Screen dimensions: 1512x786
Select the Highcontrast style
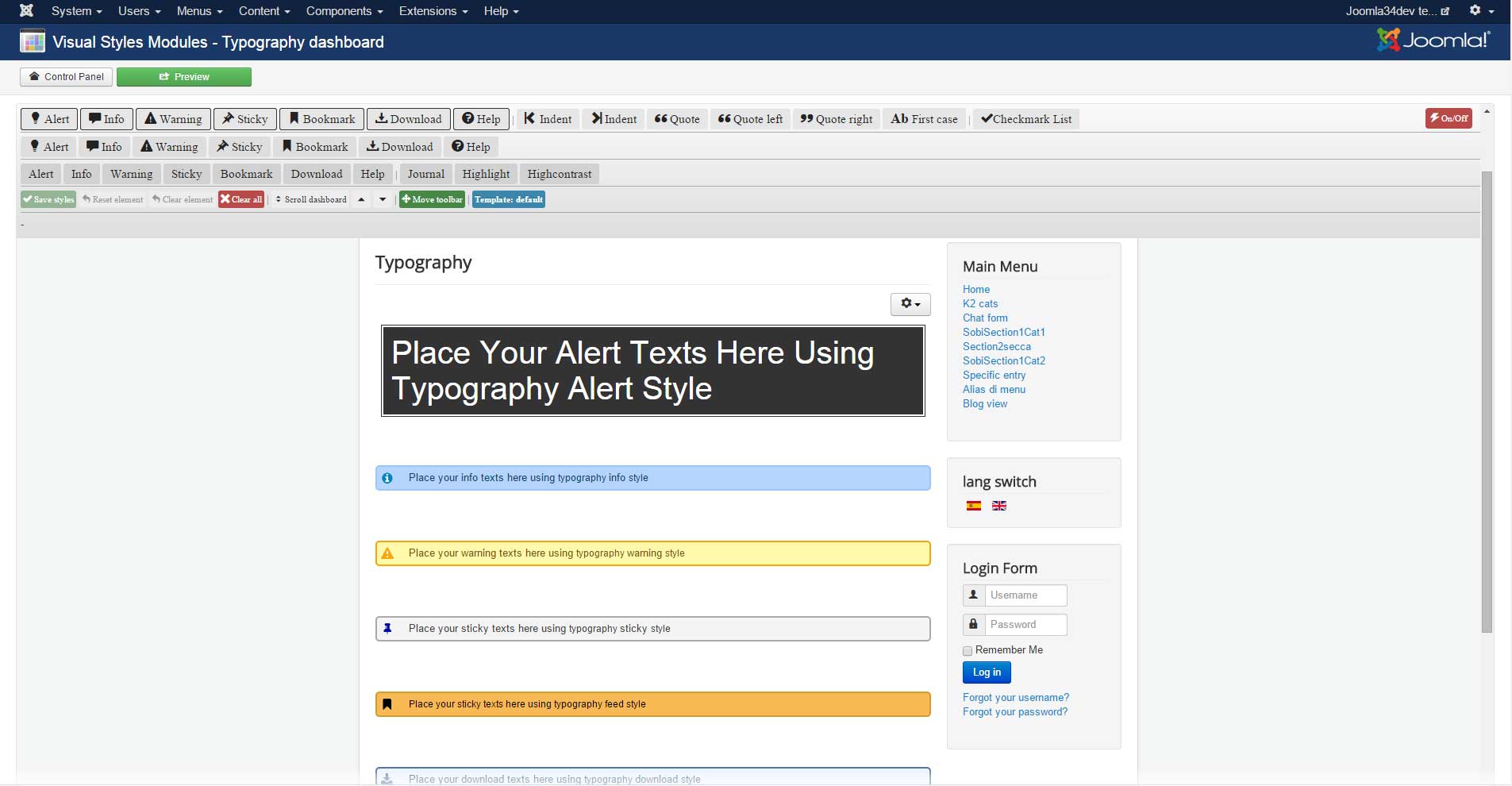coord(560,174)
